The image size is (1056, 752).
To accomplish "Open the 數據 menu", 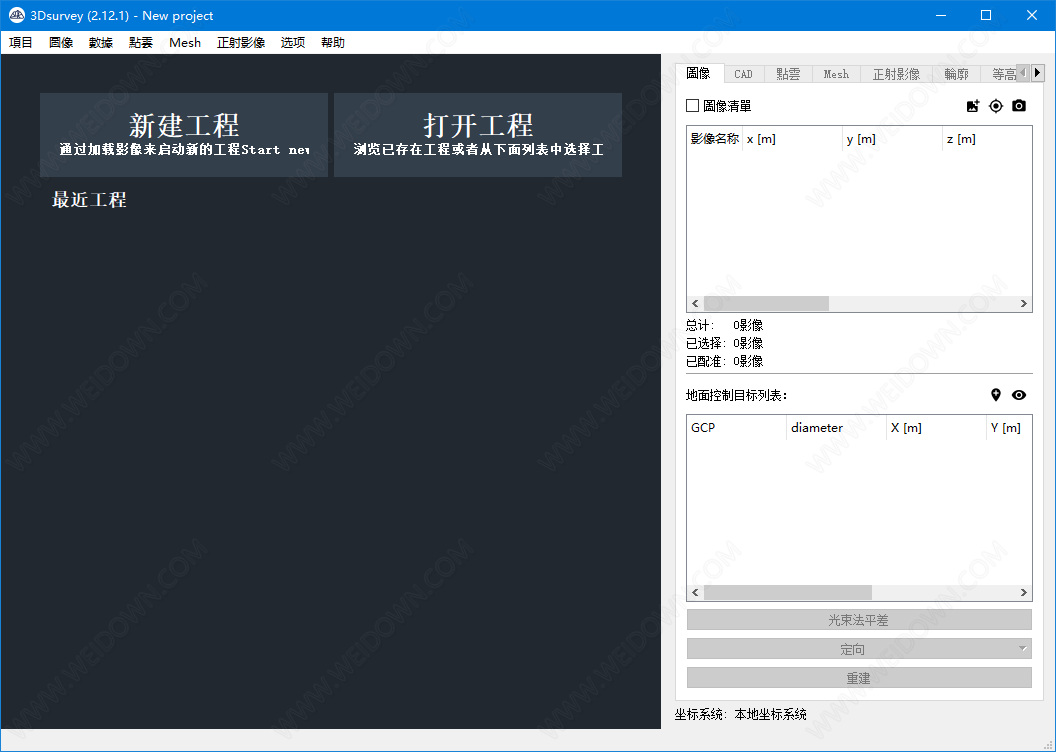I will (x=100, y=42).
